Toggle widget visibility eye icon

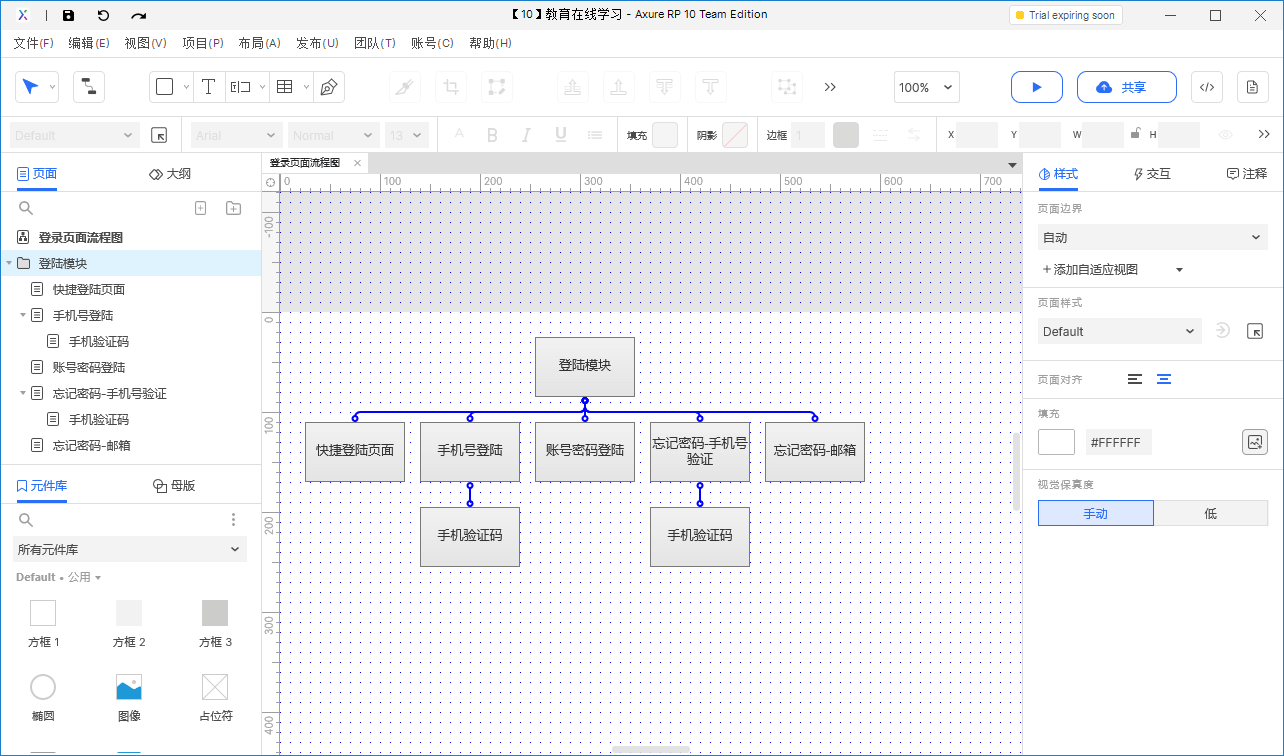pyautogui.click(x=1225, y=135)
